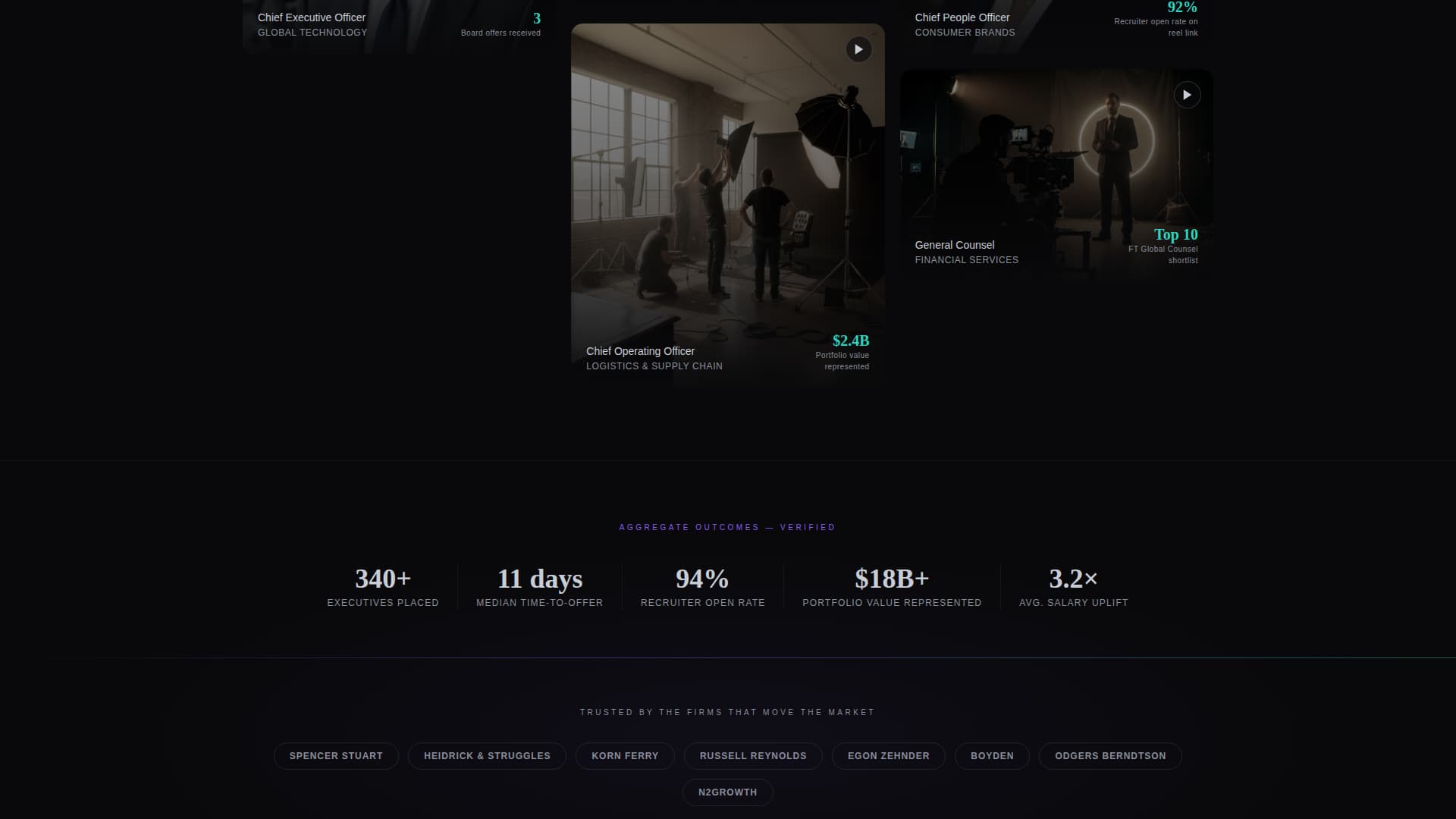1456x819 pixels.
Task: Click the 94% recruiter open rate stat
Action: 702,587
